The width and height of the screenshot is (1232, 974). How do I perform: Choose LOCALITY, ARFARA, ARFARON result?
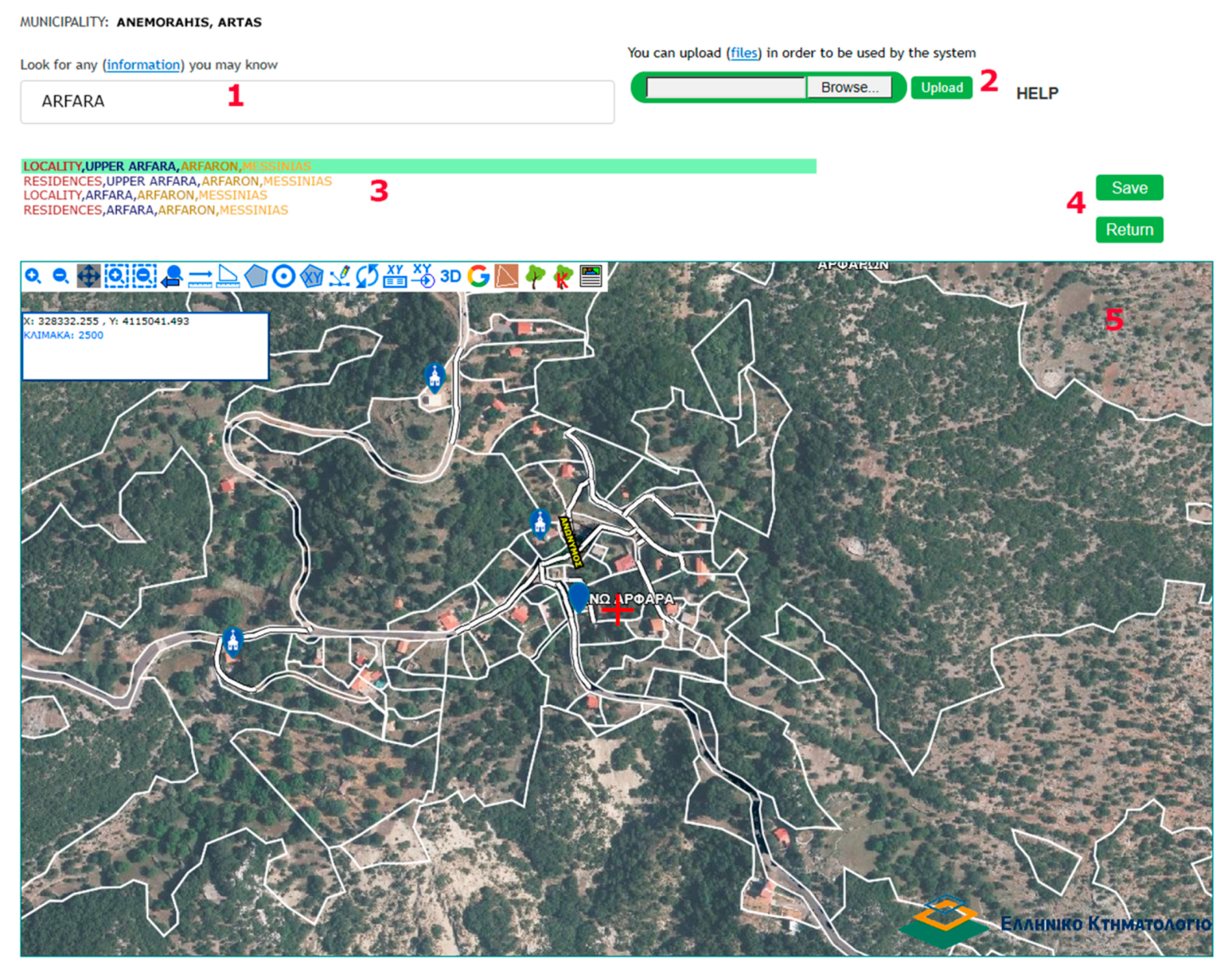tap(145, 195)
